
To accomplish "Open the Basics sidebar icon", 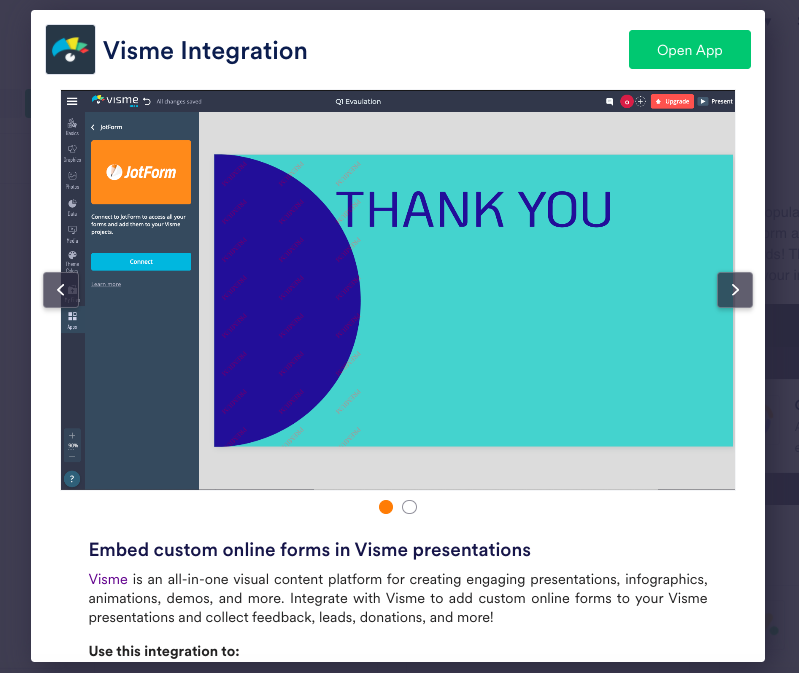I will 72,126.
